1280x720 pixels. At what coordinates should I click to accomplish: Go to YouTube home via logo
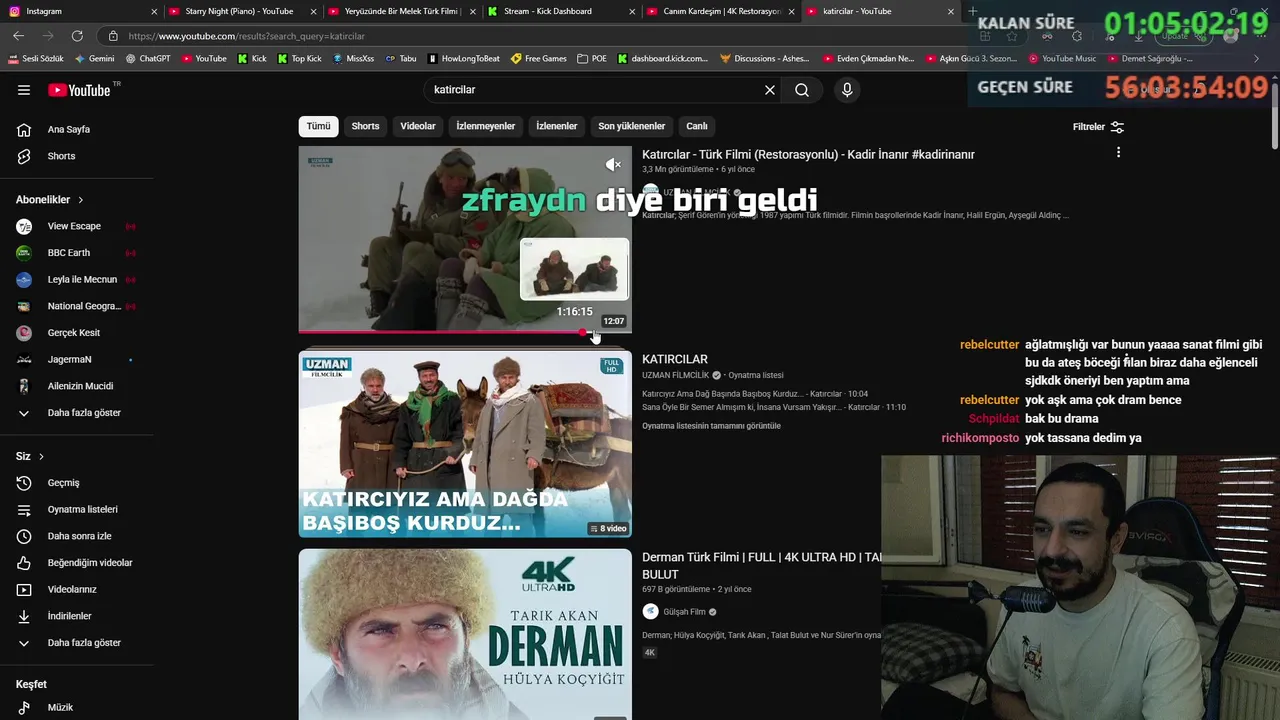point(80,90)
